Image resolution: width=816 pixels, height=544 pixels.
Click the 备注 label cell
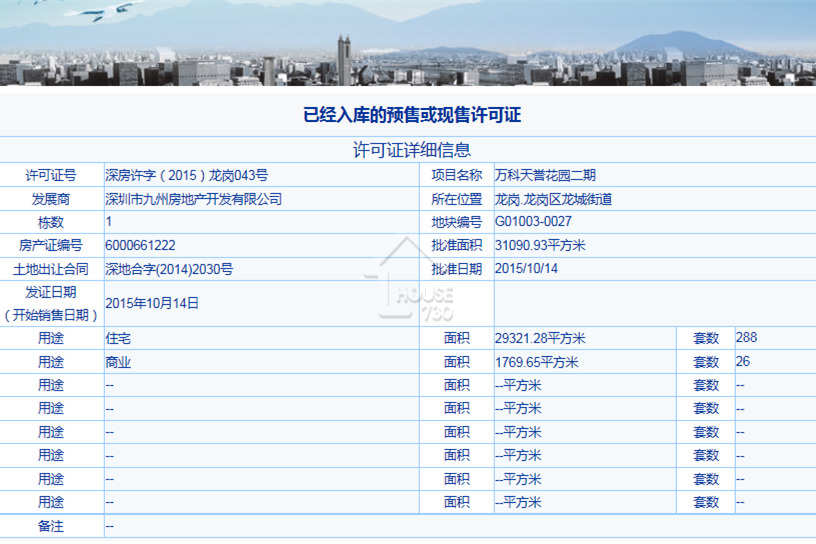click(x=51, y=526)
